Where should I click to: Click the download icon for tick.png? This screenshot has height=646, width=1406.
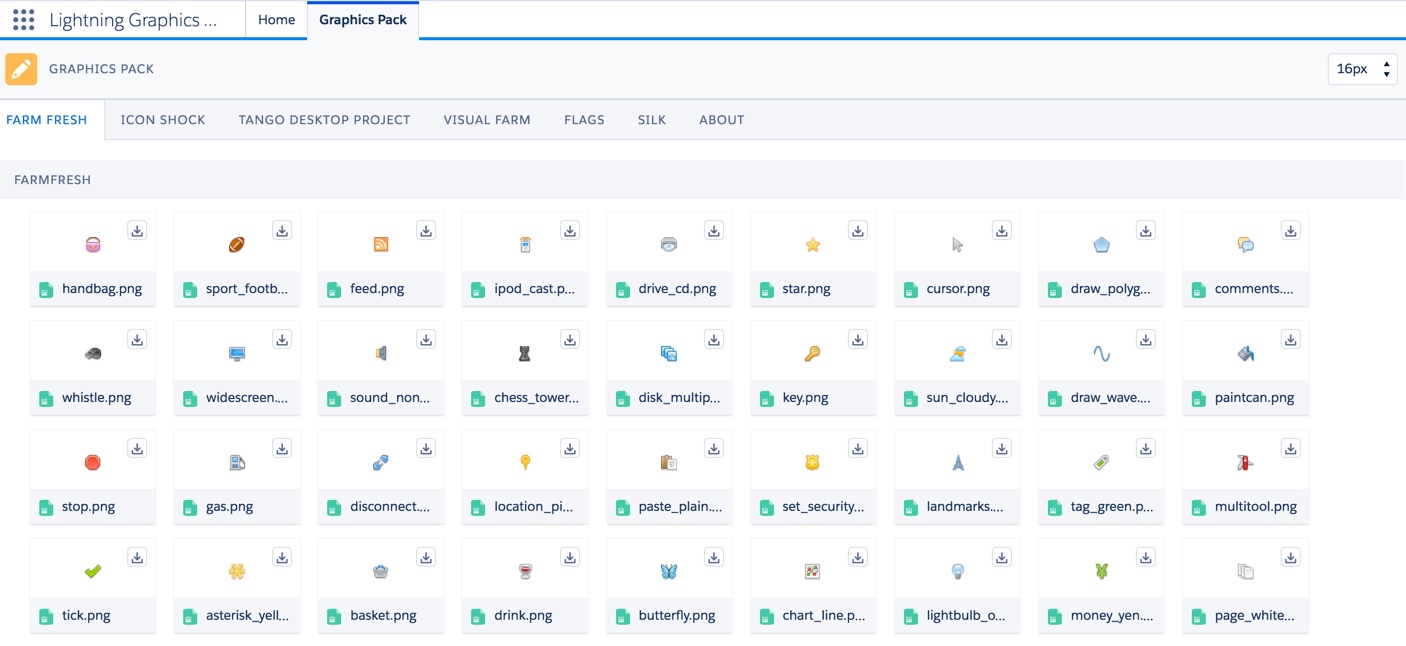pyautogui.click(x=137, y=558)
